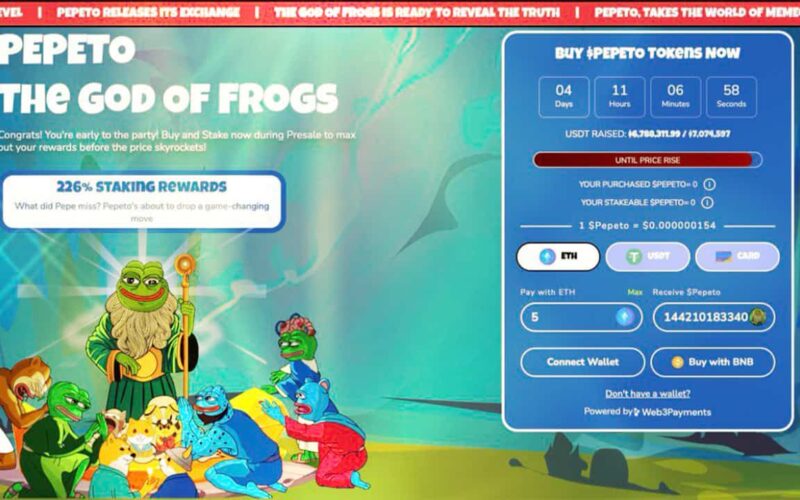Open the 226% Staking Rewards card
800x500 pixels.
[142, 202]
